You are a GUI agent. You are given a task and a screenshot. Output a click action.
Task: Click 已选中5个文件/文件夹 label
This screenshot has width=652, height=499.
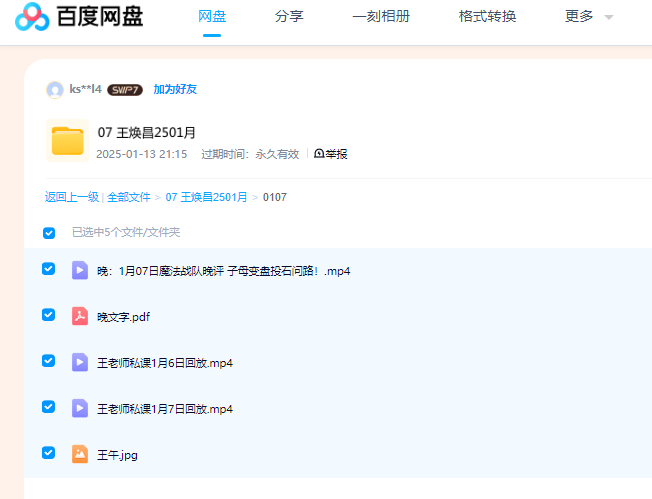click(x=126, y=232)
